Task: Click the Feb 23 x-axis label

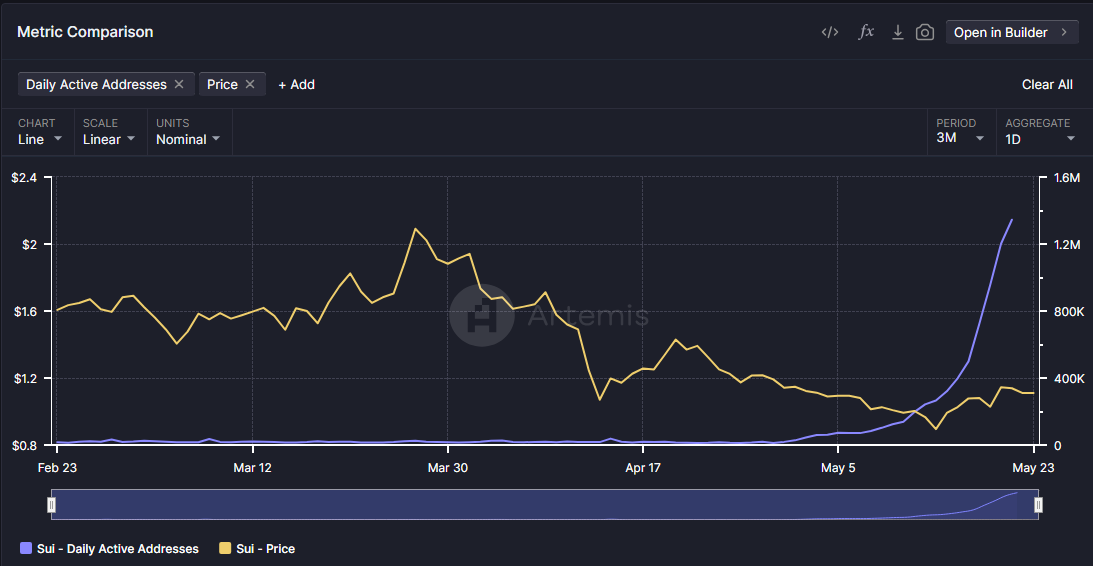Action: (x=57, y=468)
